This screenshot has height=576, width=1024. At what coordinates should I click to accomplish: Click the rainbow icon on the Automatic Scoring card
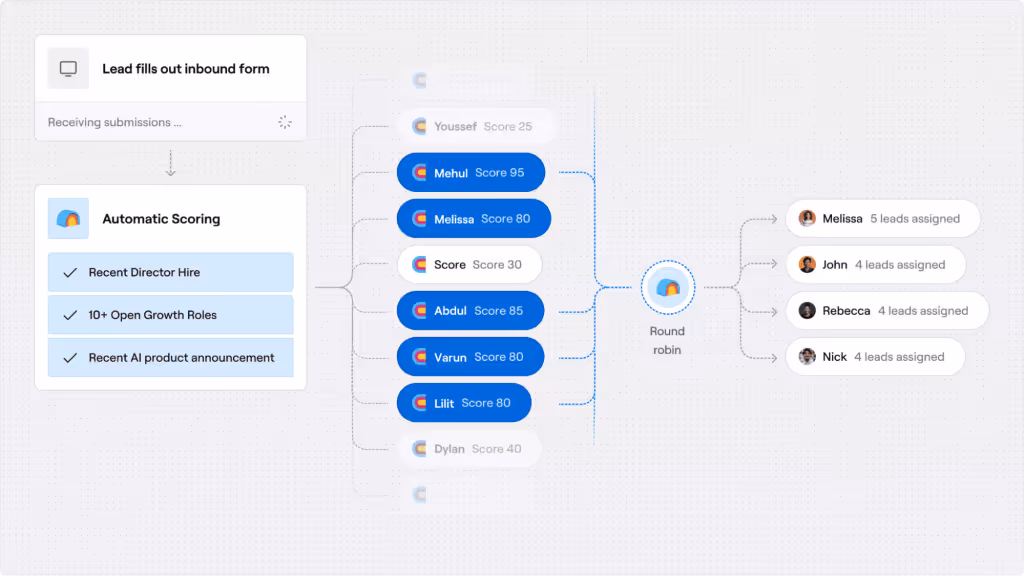click(x=67, y=218)
